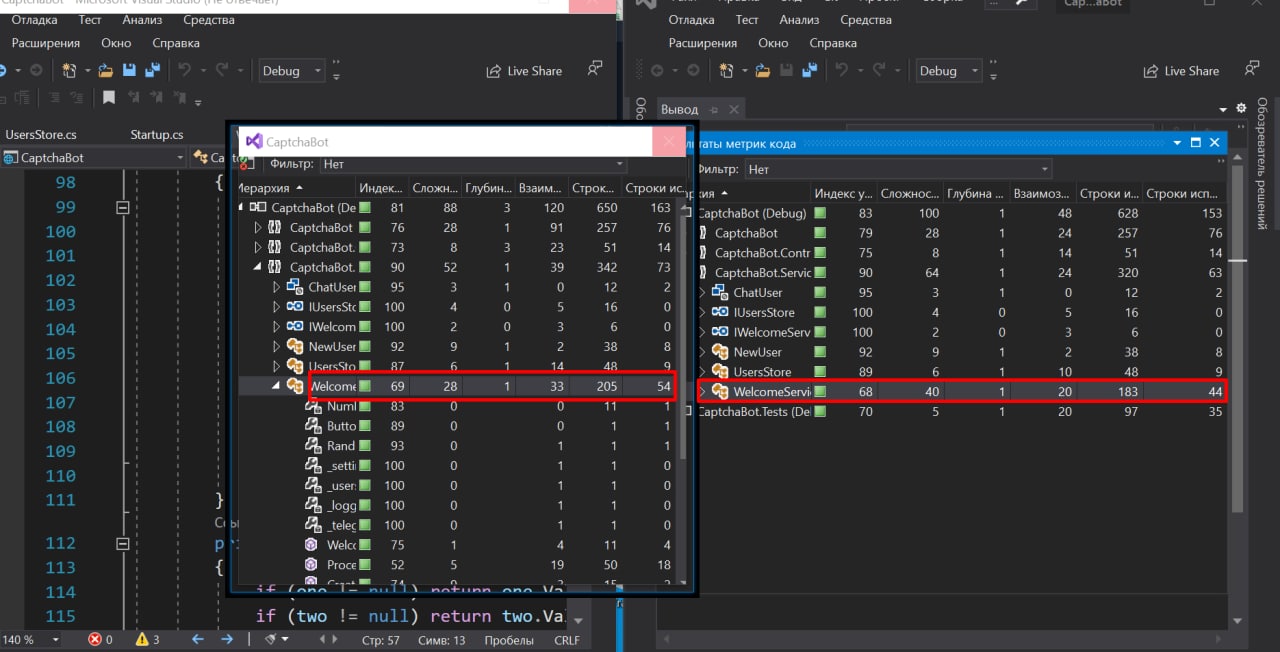Click Undo icon in left window toolbar
Image resolution: width=1280 pixels, height=652 pixels.
pyautogui.click(x=184, y=71)
